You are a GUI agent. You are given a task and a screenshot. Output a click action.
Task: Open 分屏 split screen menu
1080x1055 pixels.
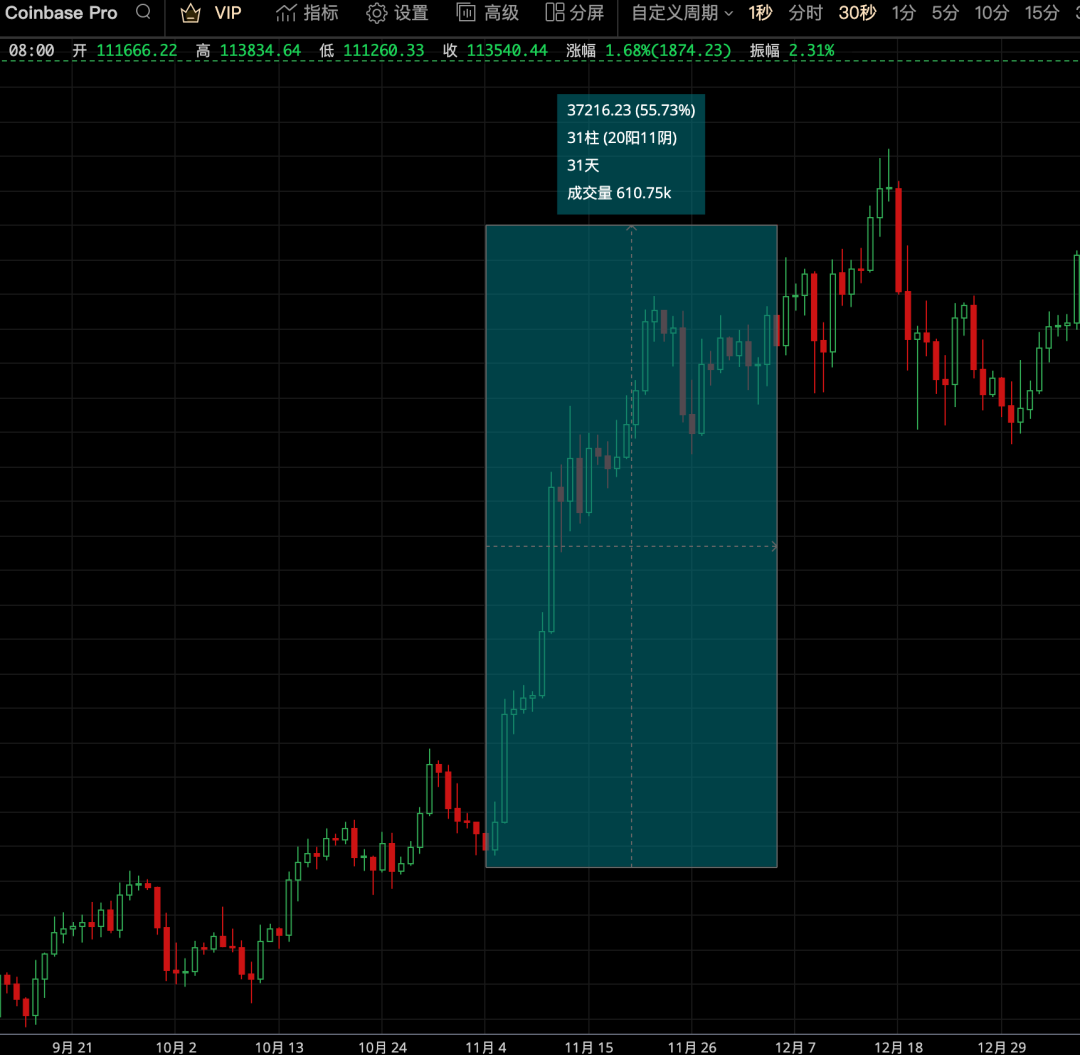[x=587, y=13]
